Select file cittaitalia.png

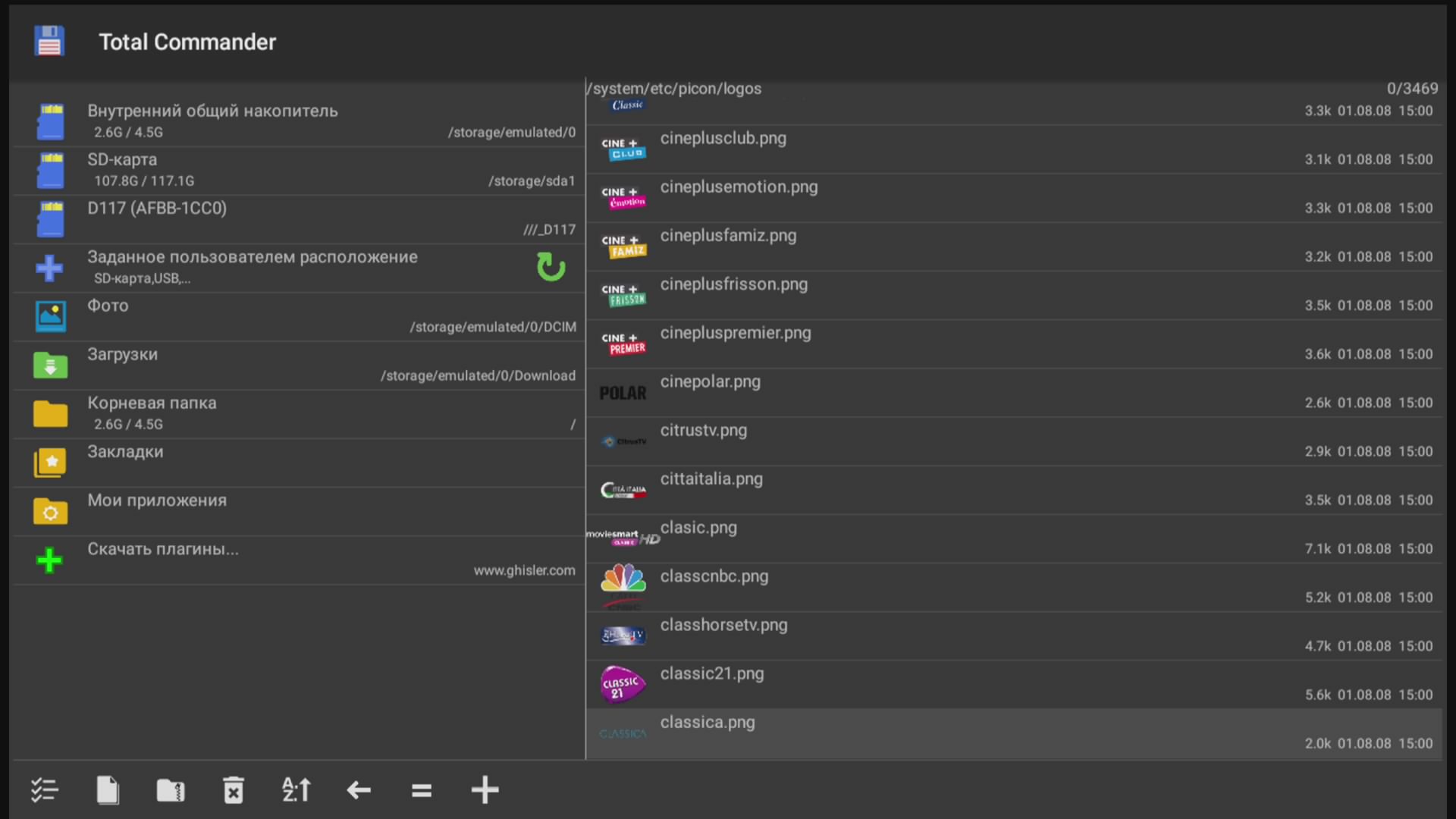1015,490
